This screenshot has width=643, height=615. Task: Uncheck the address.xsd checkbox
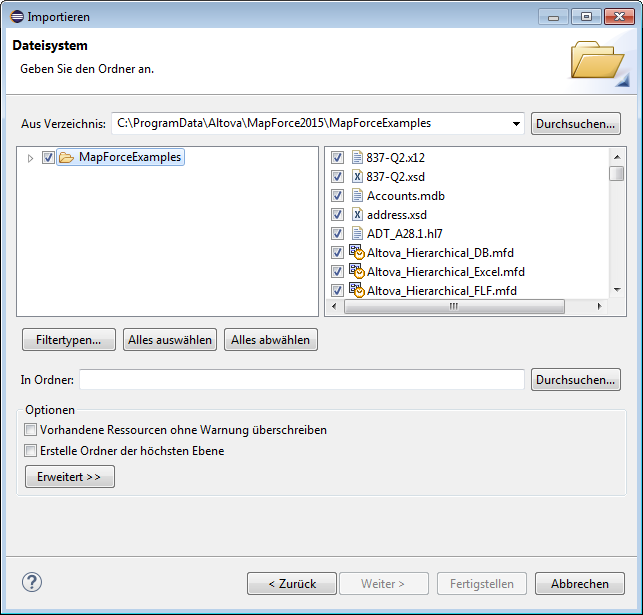click(x=337, y=214)
